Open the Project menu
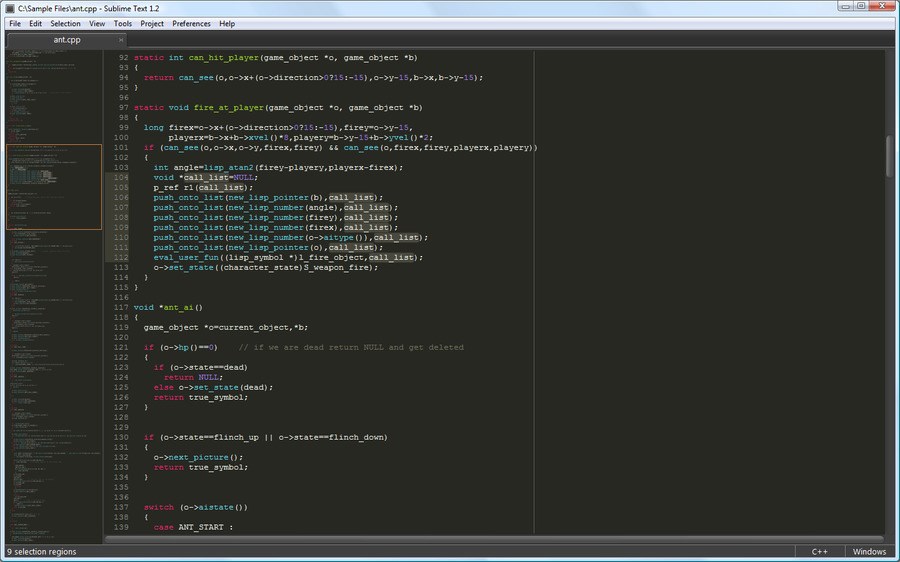The height and width of the screenshot is (562, 900). (152, 24)
